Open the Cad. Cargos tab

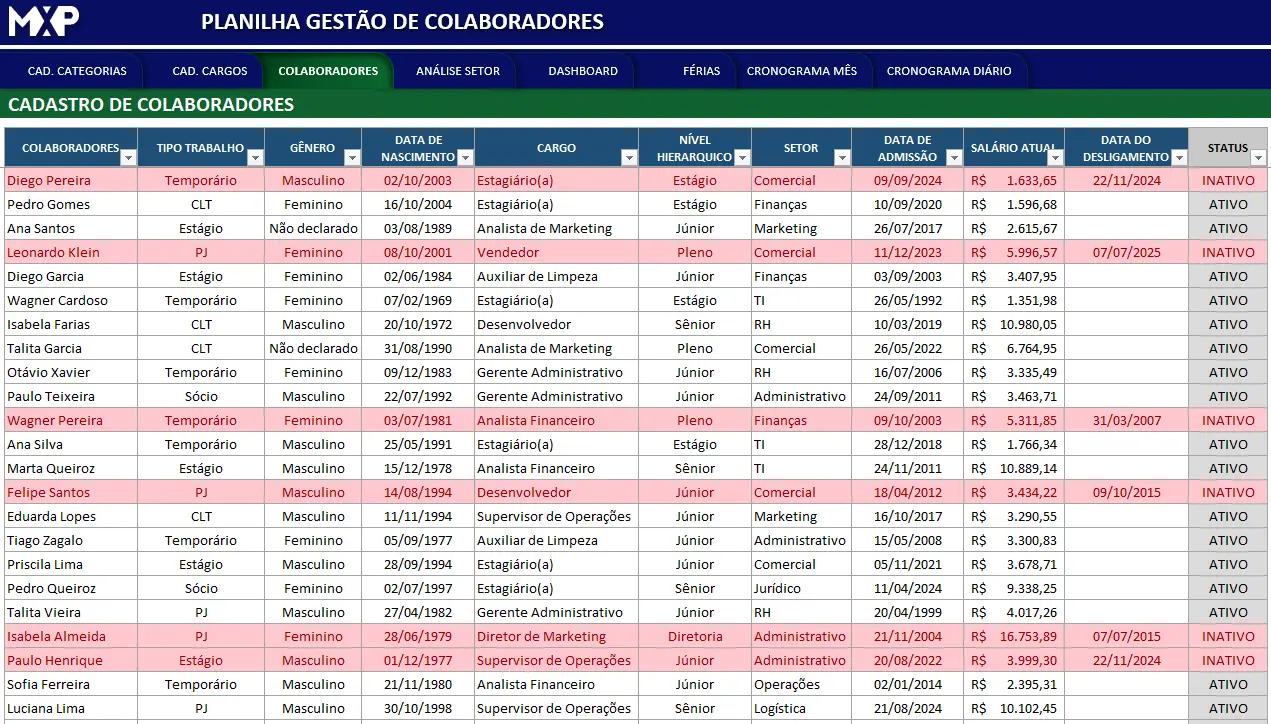coord(210,71)
